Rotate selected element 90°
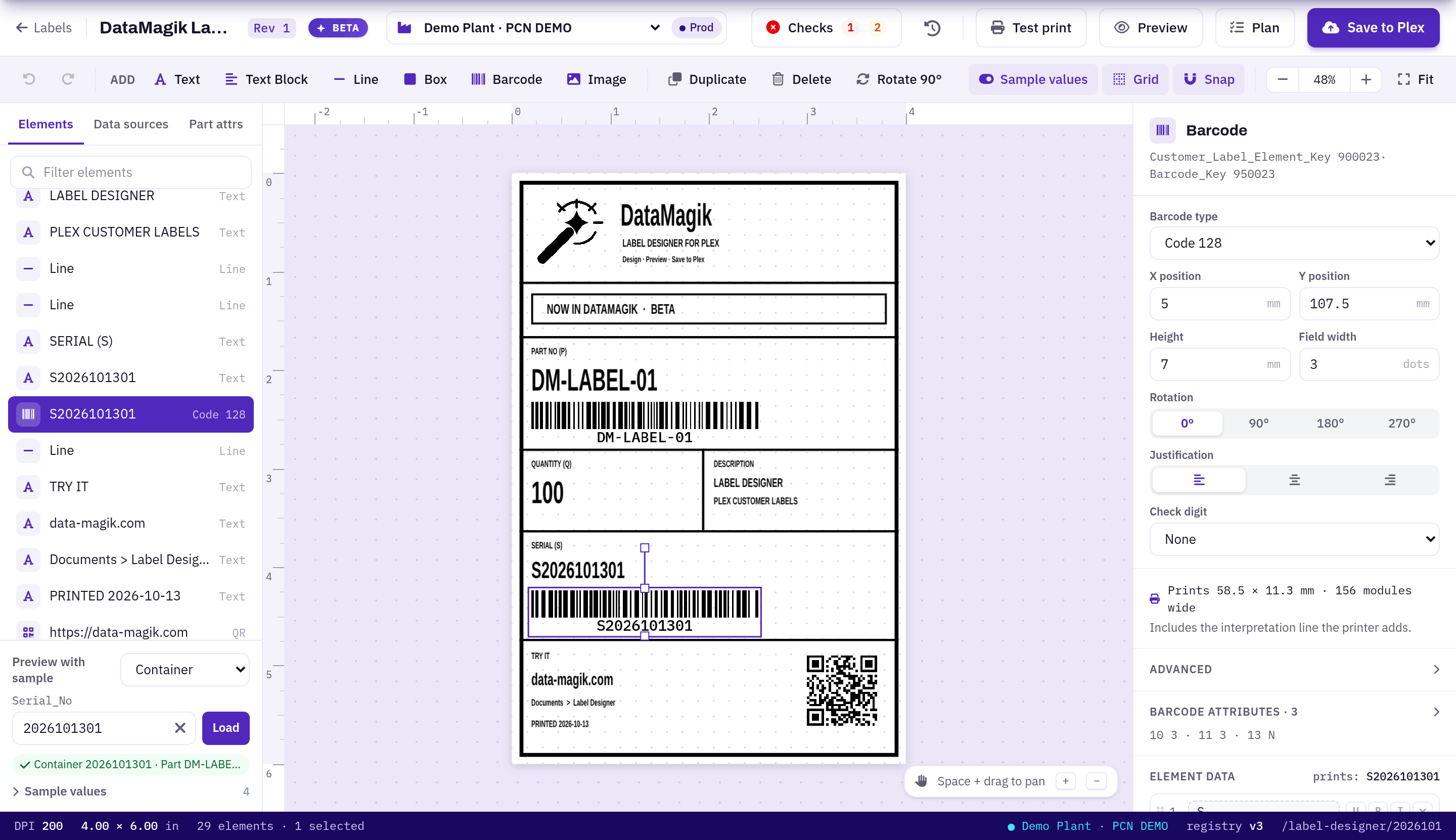 [x=899, y=79]
